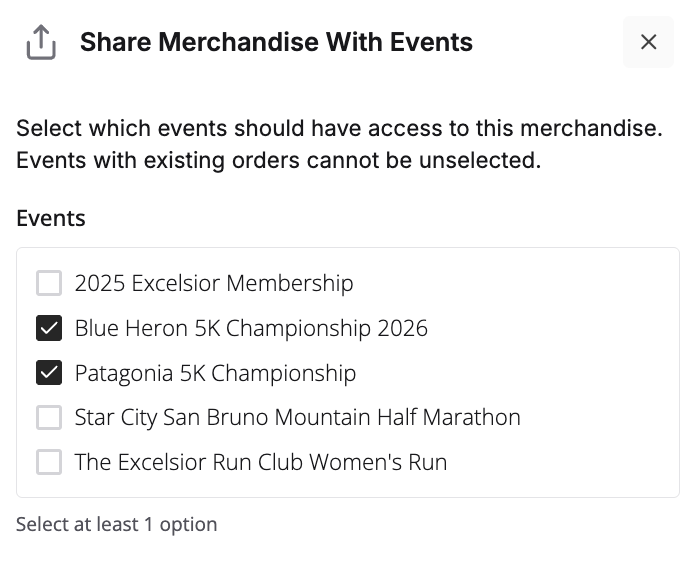This screenshot has height=562, width=696.
Task: Uncheck the Patagonia 5K Championship checkbox
Action: tap(49, 373)
